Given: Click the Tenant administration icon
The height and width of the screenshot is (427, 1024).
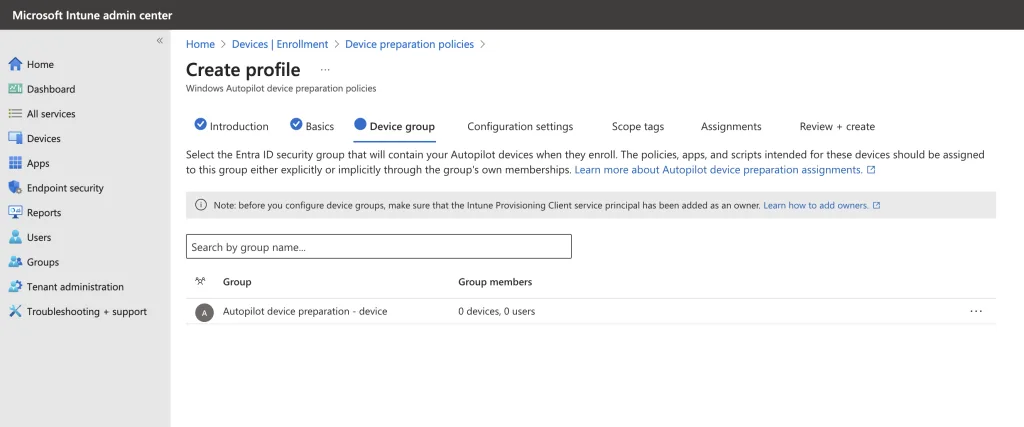Looking at the screenshot, I should [15, 286].
